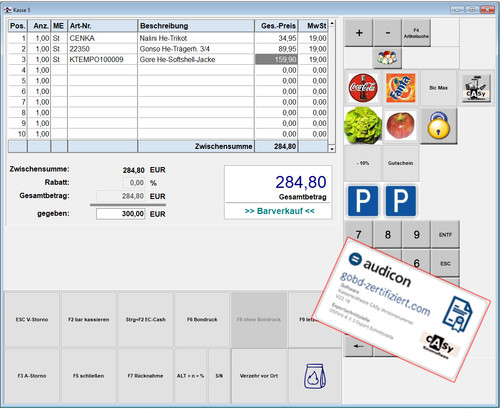Image resolution: width=500 pixels, height=409 pixels.
Task: Click F5 schließen
Action: tap(89, 376)
